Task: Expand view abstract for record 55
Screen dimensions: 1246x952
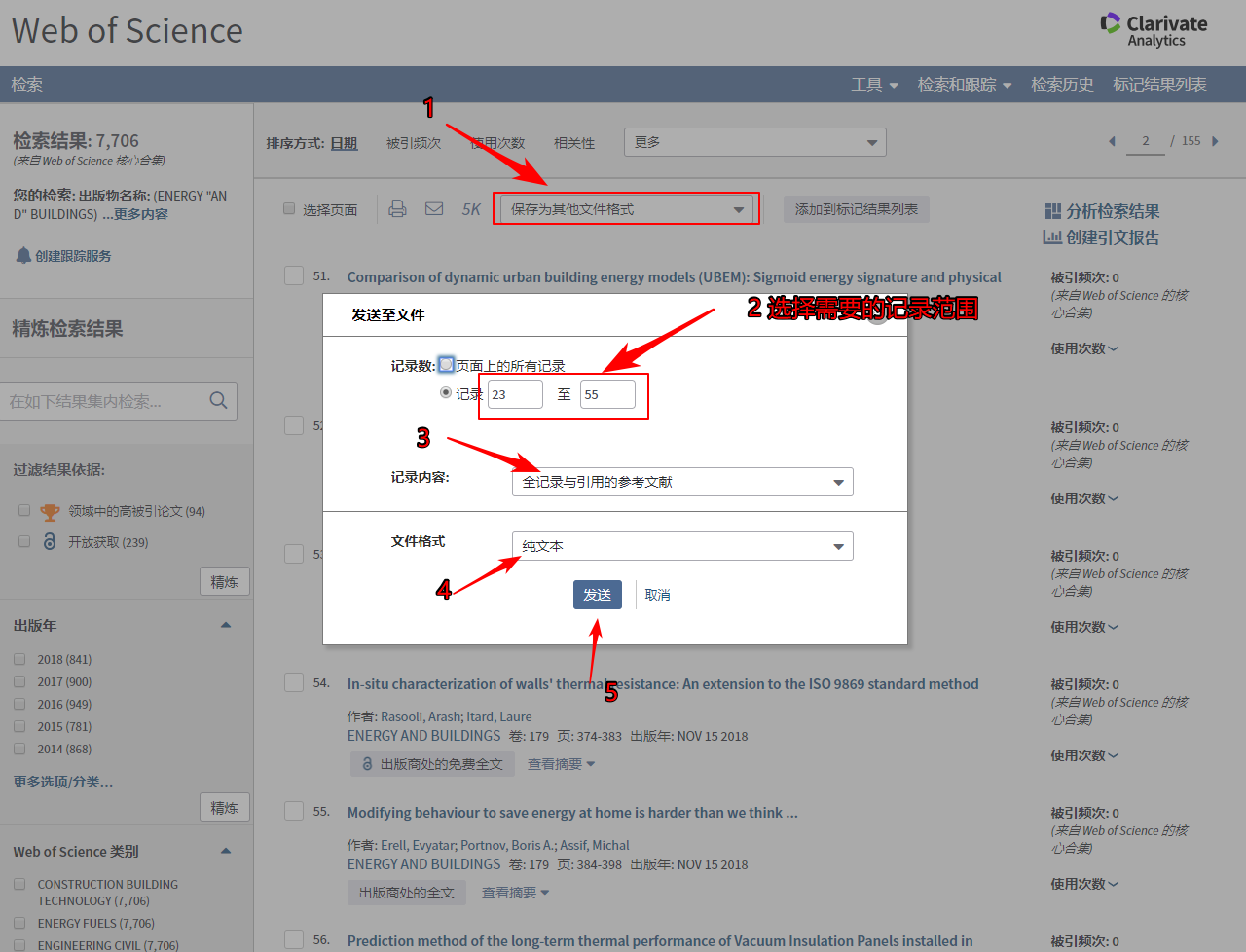Action: (515, 893)
